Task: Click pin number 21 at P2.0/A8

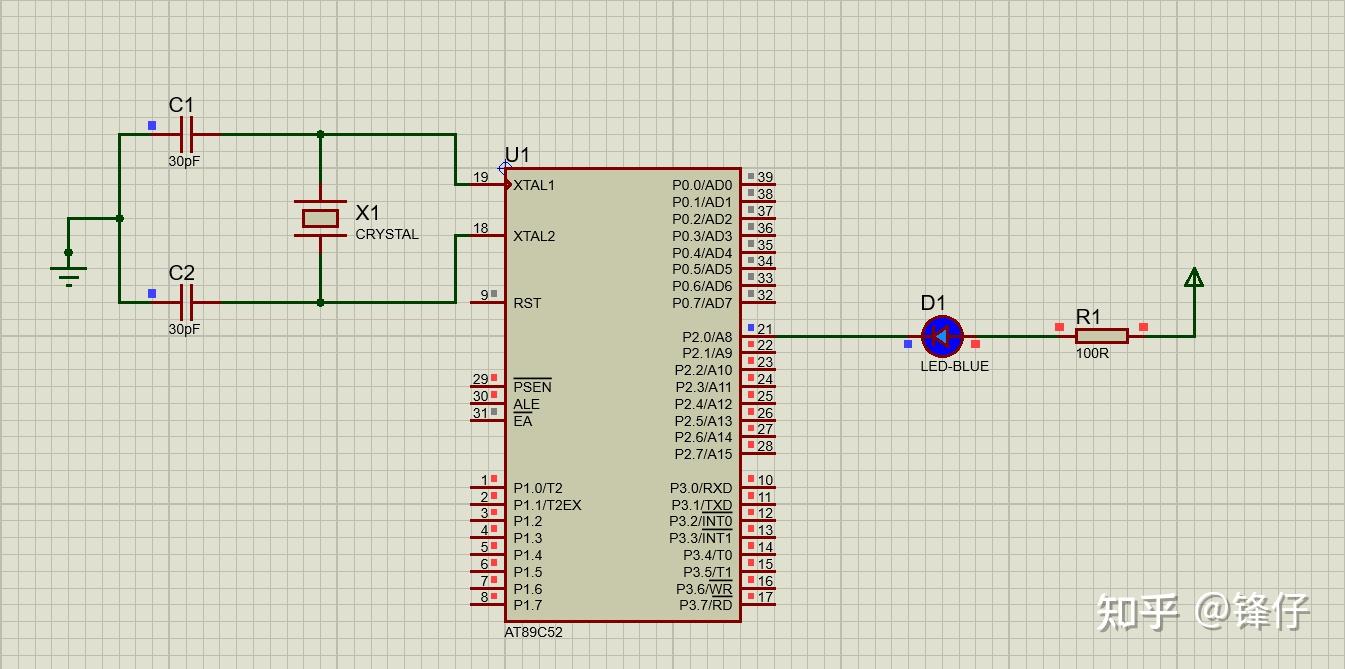Action: tap(765, 329)
